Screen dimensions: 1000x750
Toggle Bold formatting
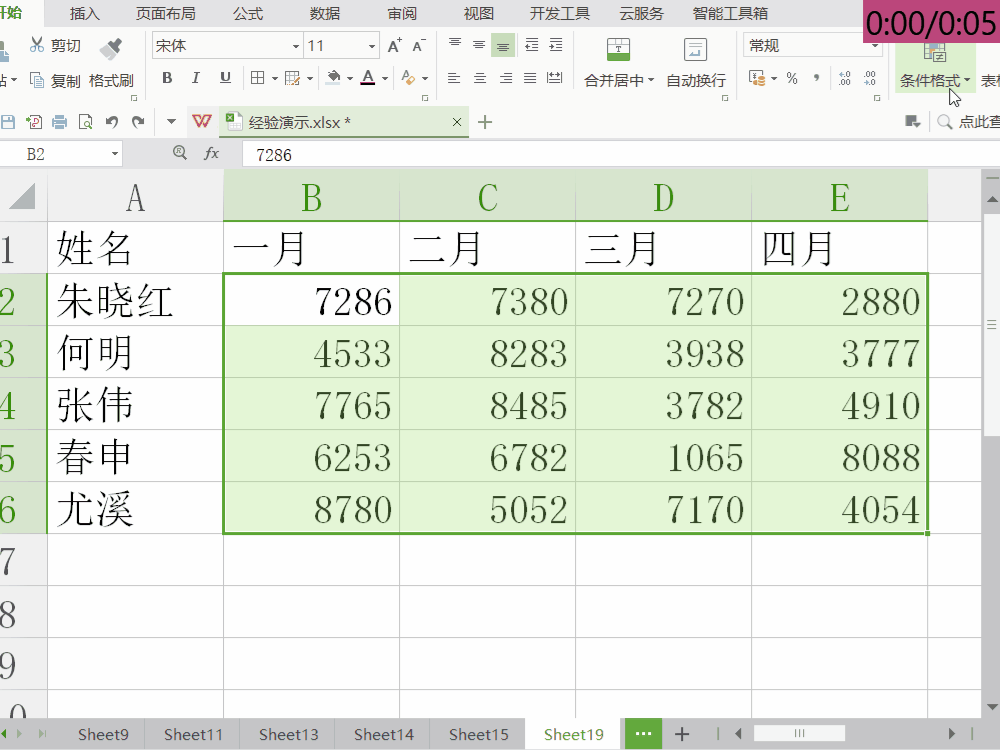pos(167,78)
